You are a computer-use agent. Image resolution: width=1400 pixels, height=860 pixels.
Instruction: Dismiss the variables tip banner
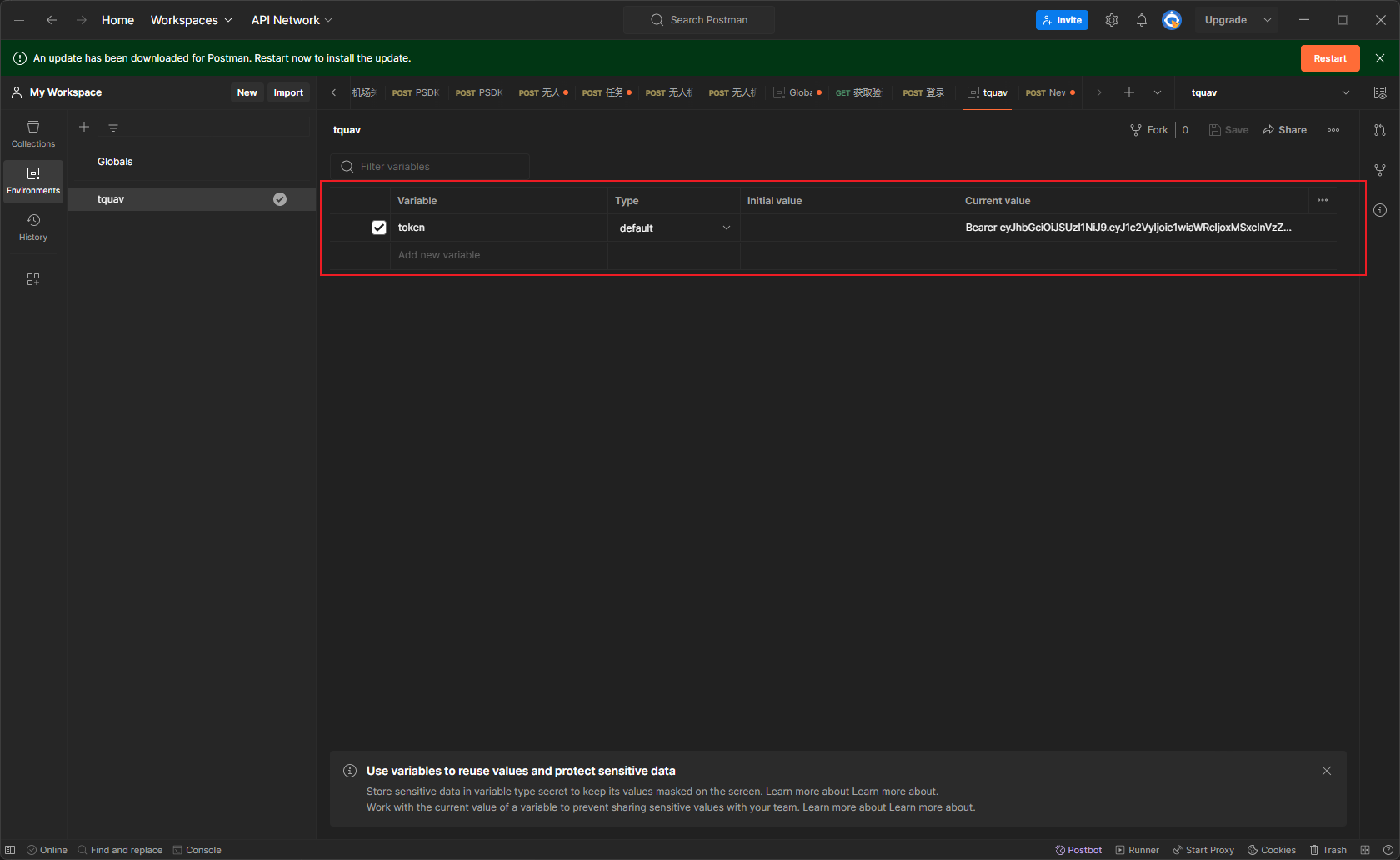coord(1327,771)
